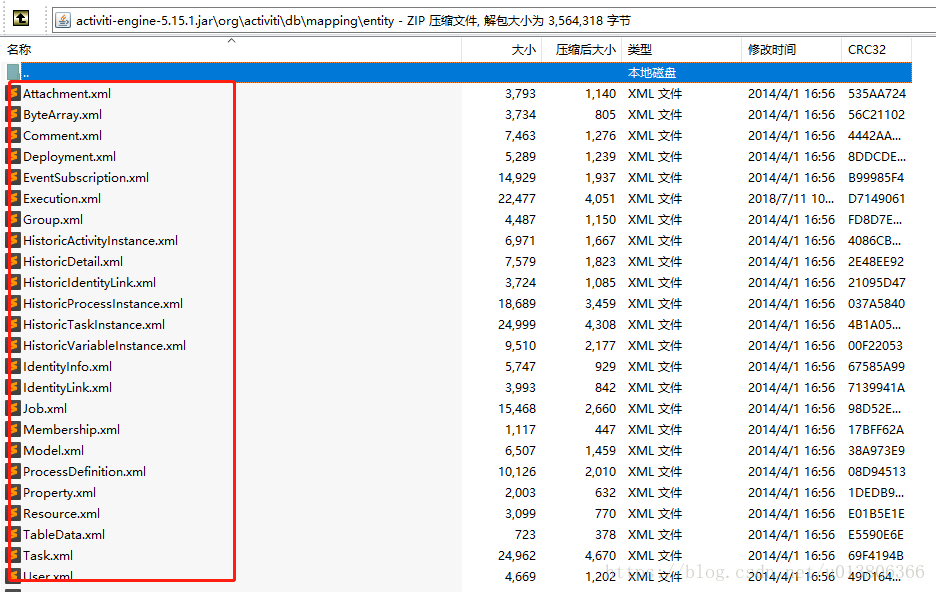This screenshot has width=936, height=592.
Task: Click the icon next to Attachment.xml
Action: coord(13,94)
